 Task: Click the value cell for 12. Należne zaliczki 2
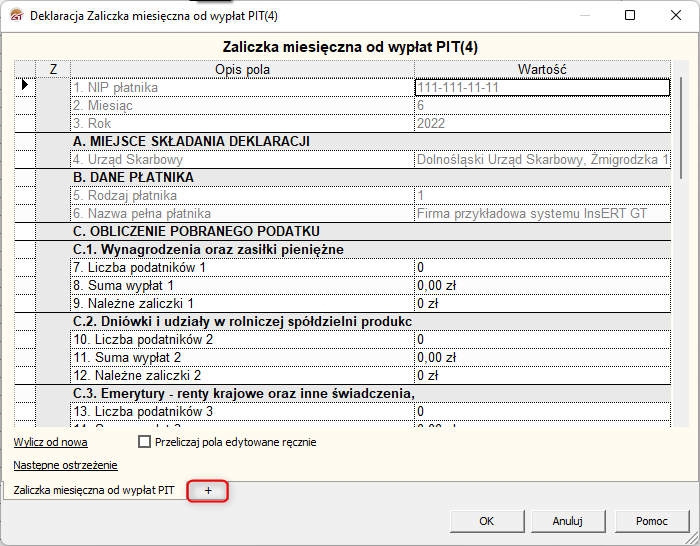542,375
